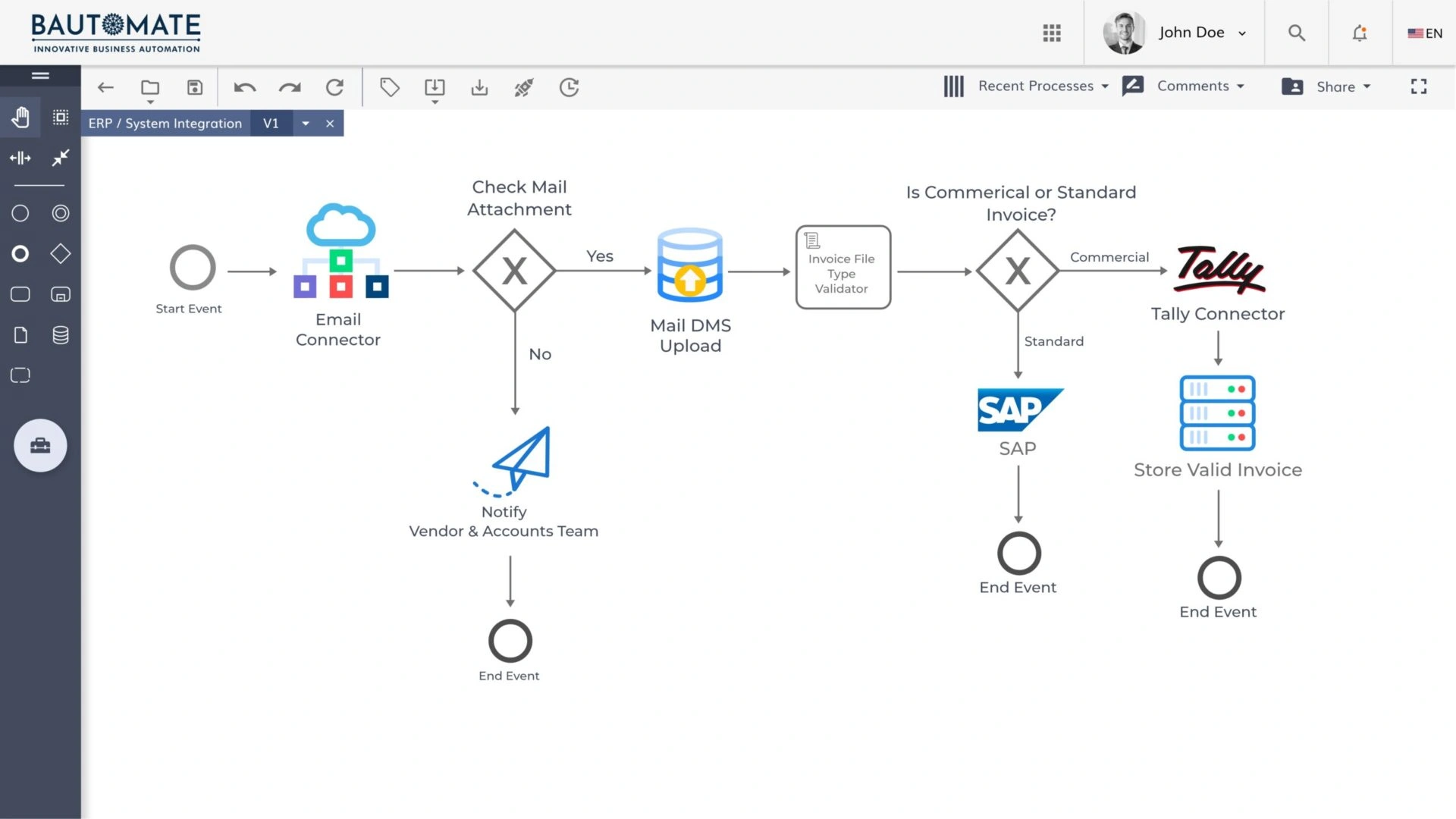
Task: Go back with the arrow icon
Action: click(x=105, y=87)
